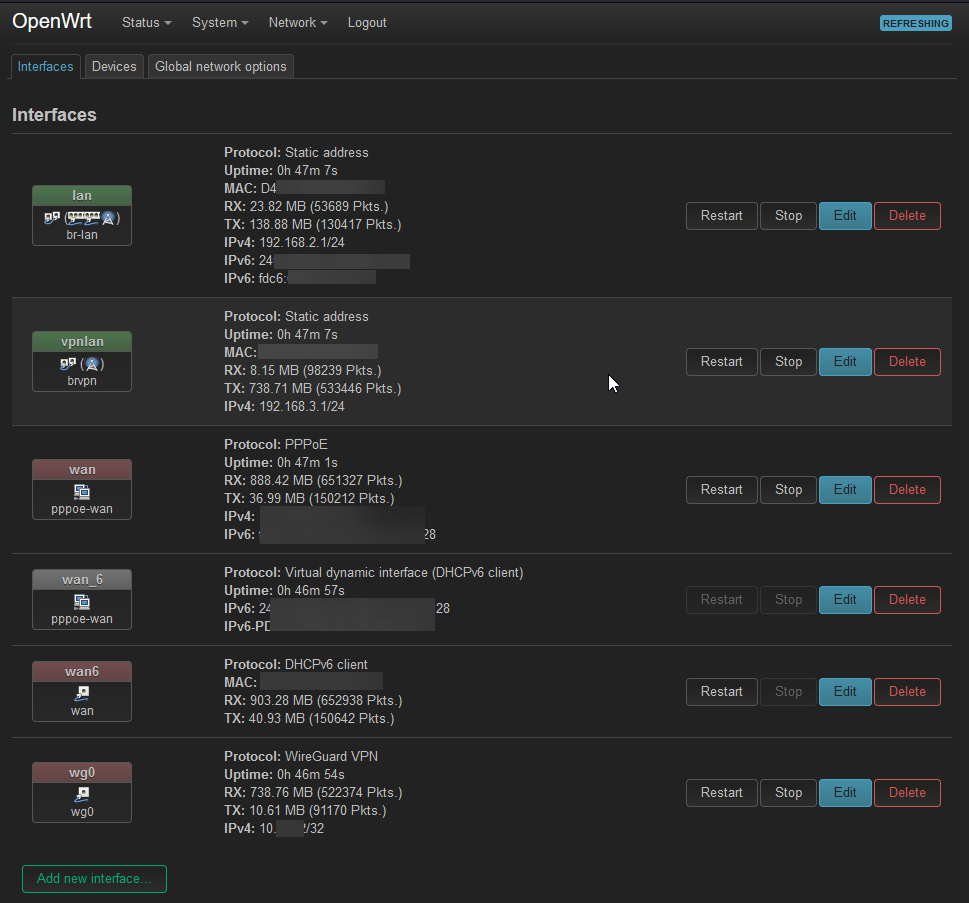Expand the System dropdown menu
This screenshot has height=903, width=969.
click(x=220, y=23)
